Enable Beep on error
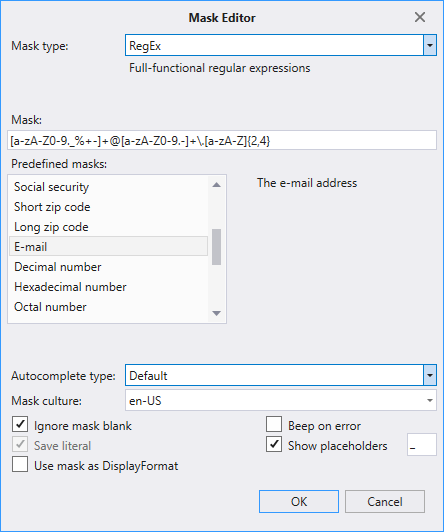The width and height of the screenshot is (444, 532). pos(274,424)
